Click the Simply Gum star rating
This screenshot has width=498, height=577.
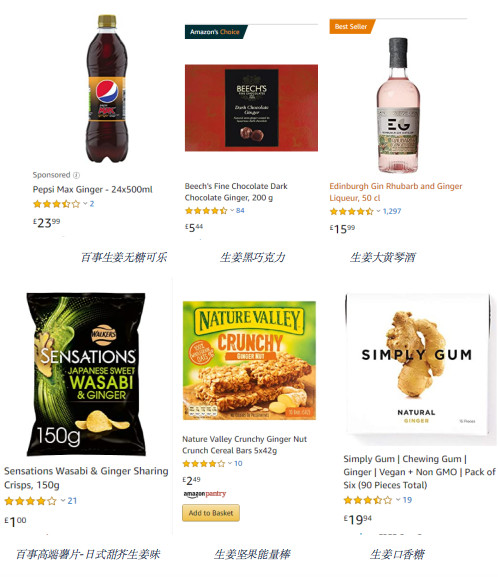[367, 500]
